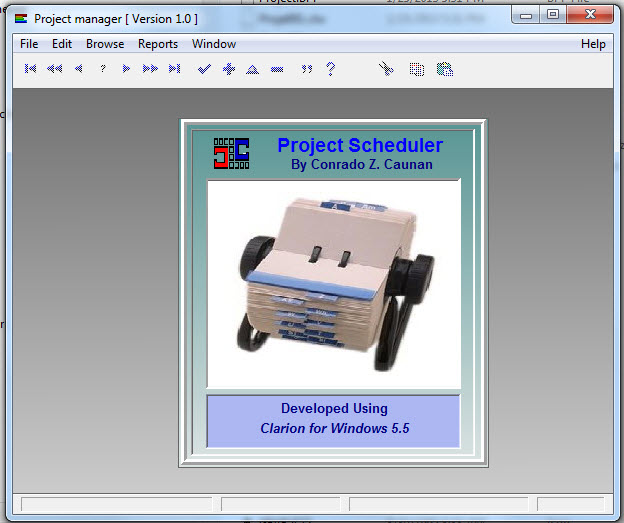The width and height of the screenshot is (624, 523).
Task: Jump to the first record
Action: point(31,69)
